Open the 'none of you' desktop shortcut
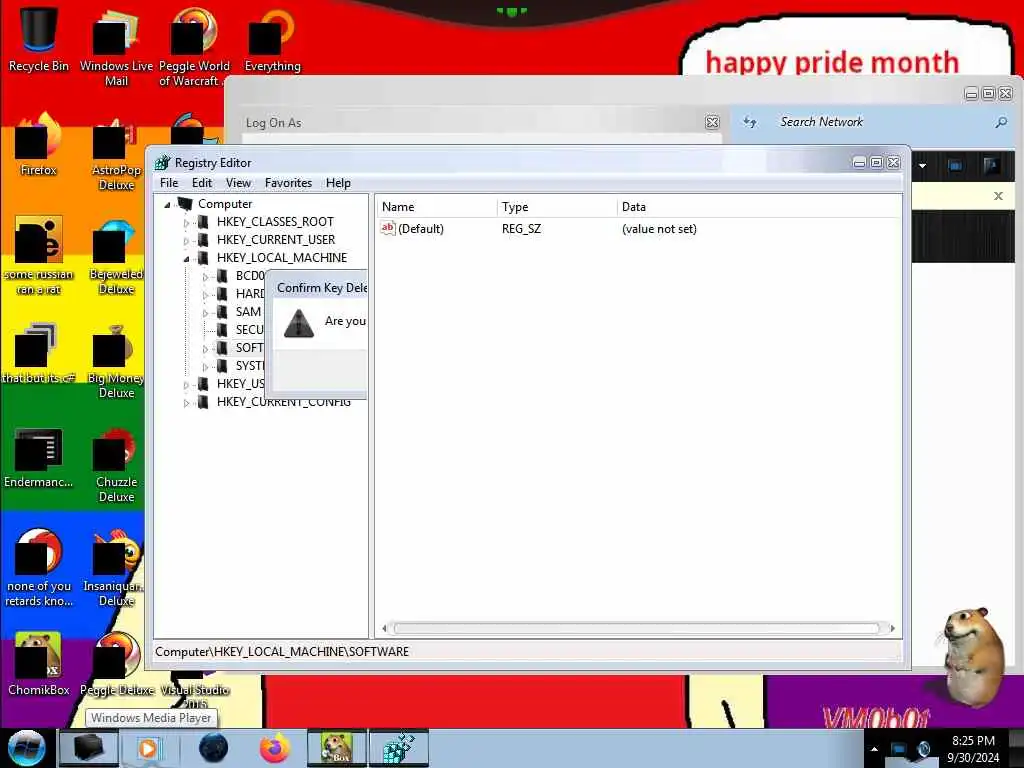 click(x=38, y=568)
